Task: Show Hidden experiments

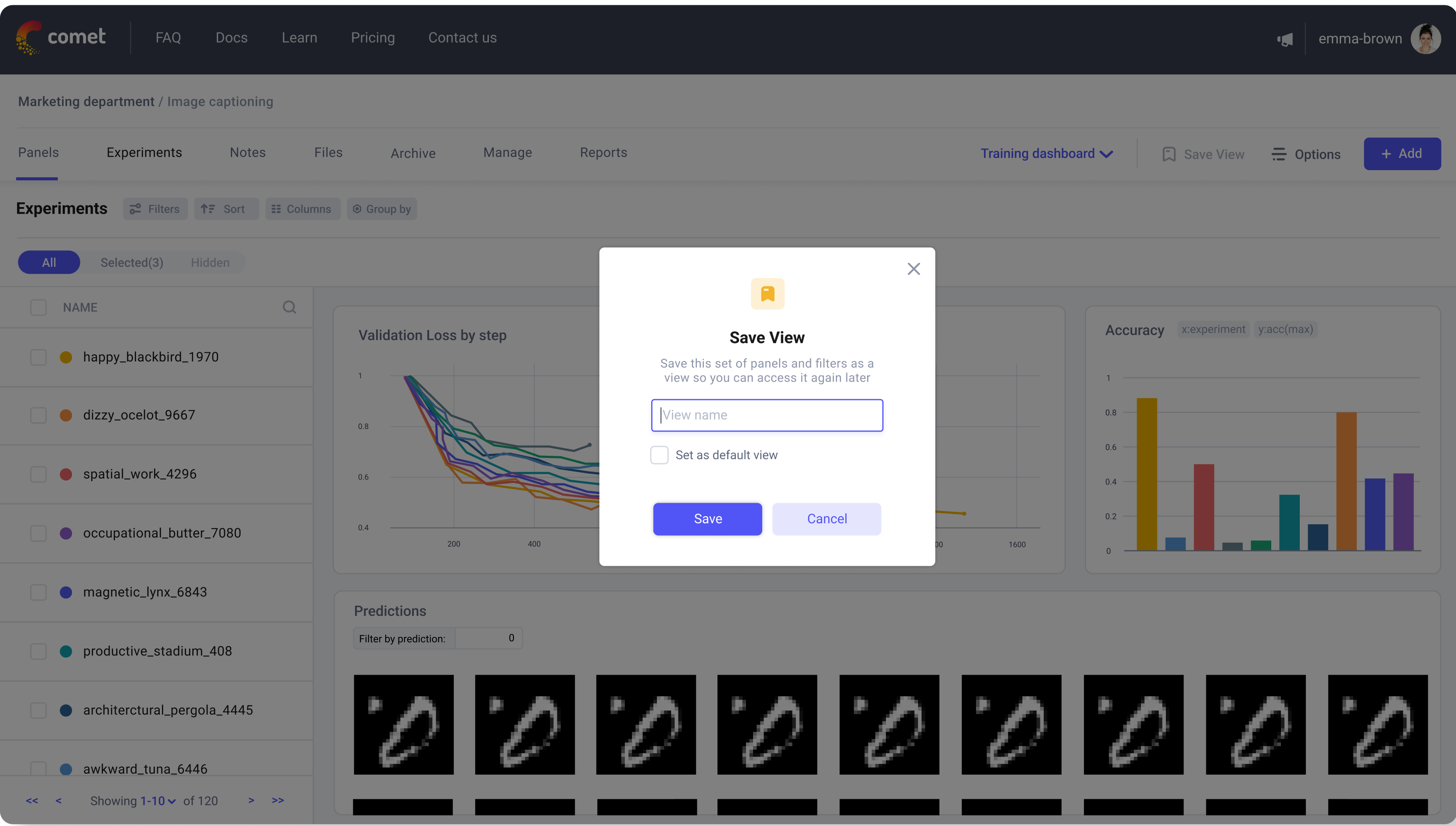Action: coord(210,262)
